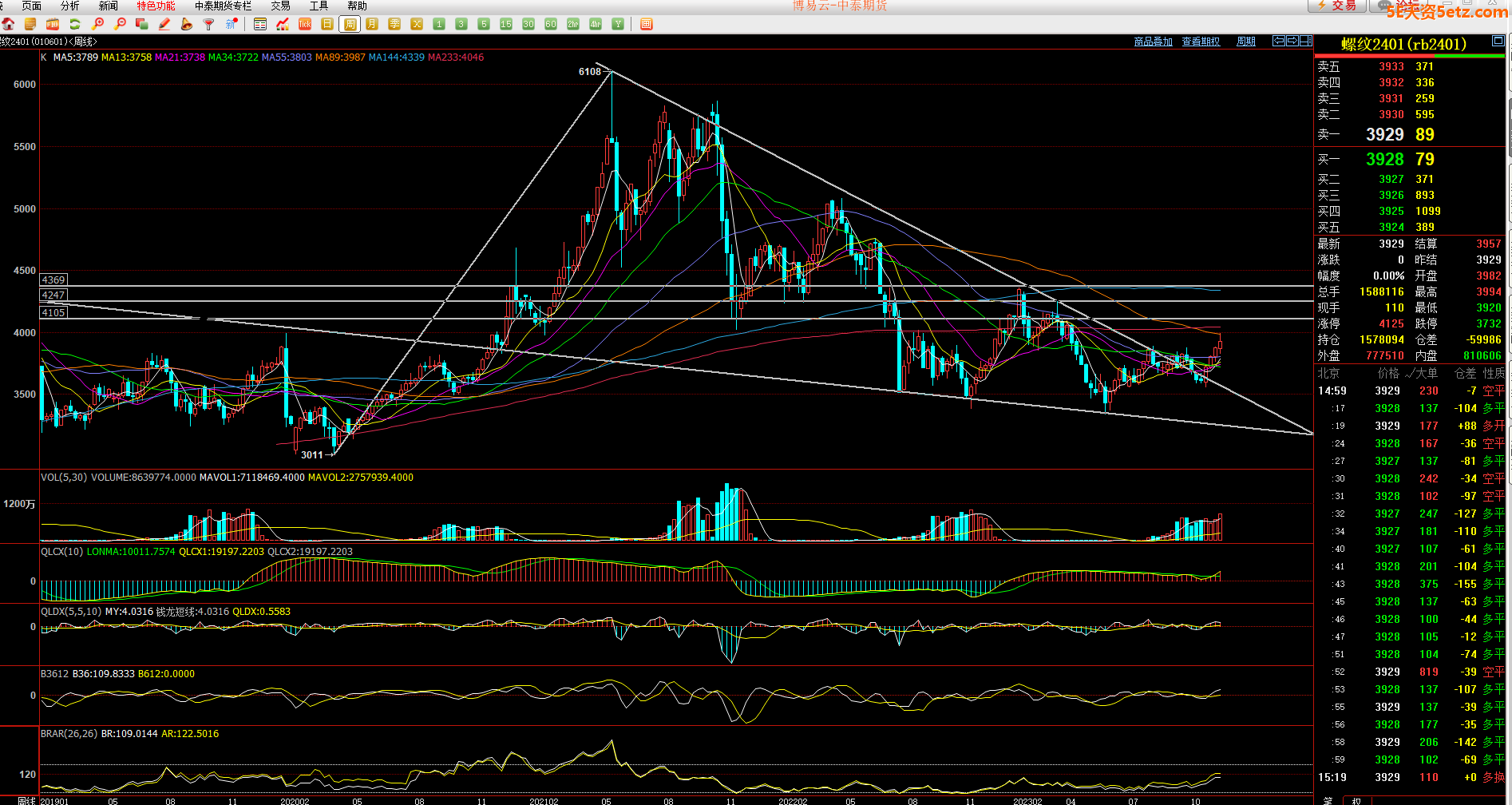
Task: Open the 交易 menu in menu bar
Action: (281, 6)
